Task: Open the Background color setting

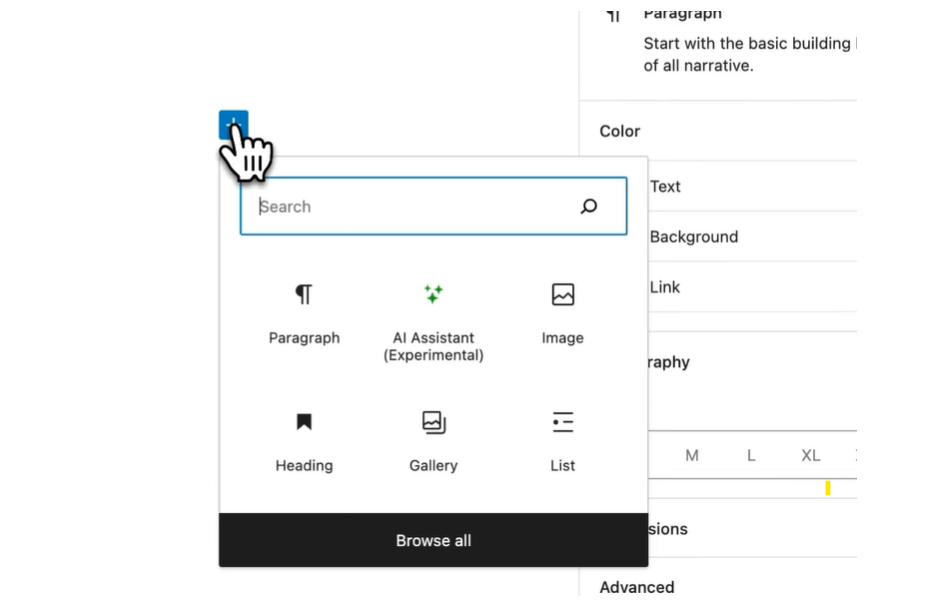Action: [693, 237]
